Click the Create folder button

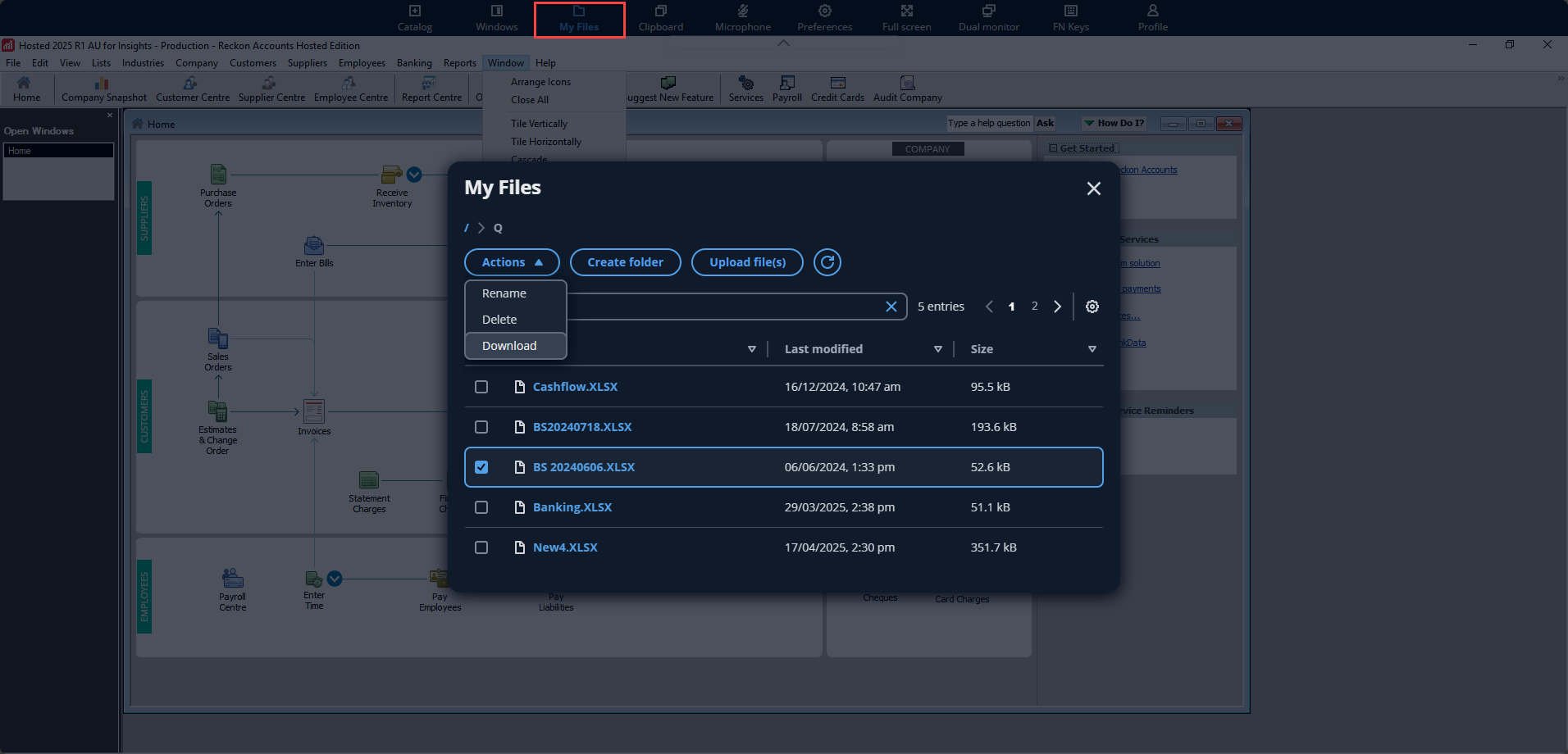point(625,262)
